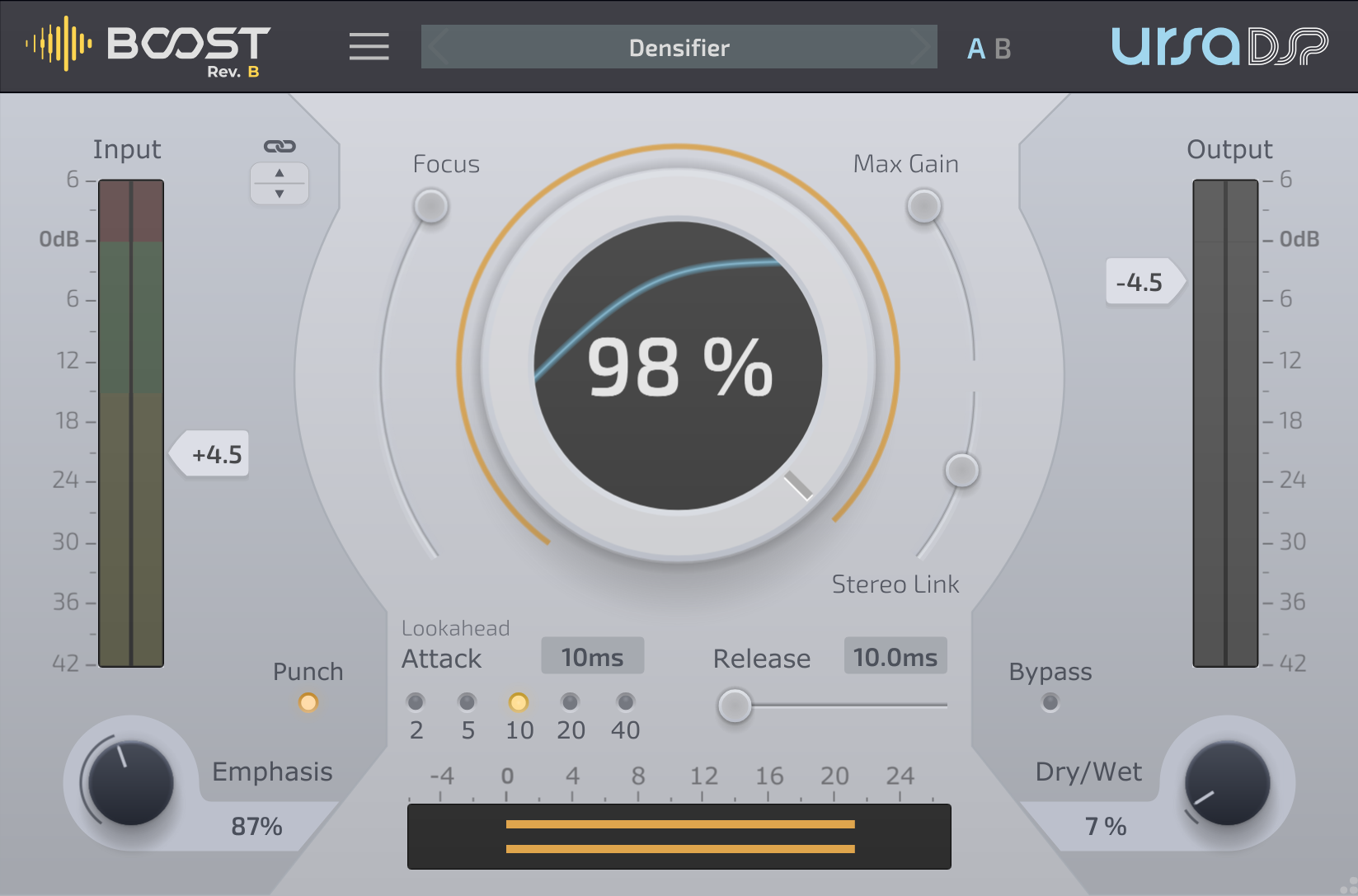This screenshot has height=896, width=1358.
Task: Select 5 ms attack time
Action: click(x=467, y=702)
